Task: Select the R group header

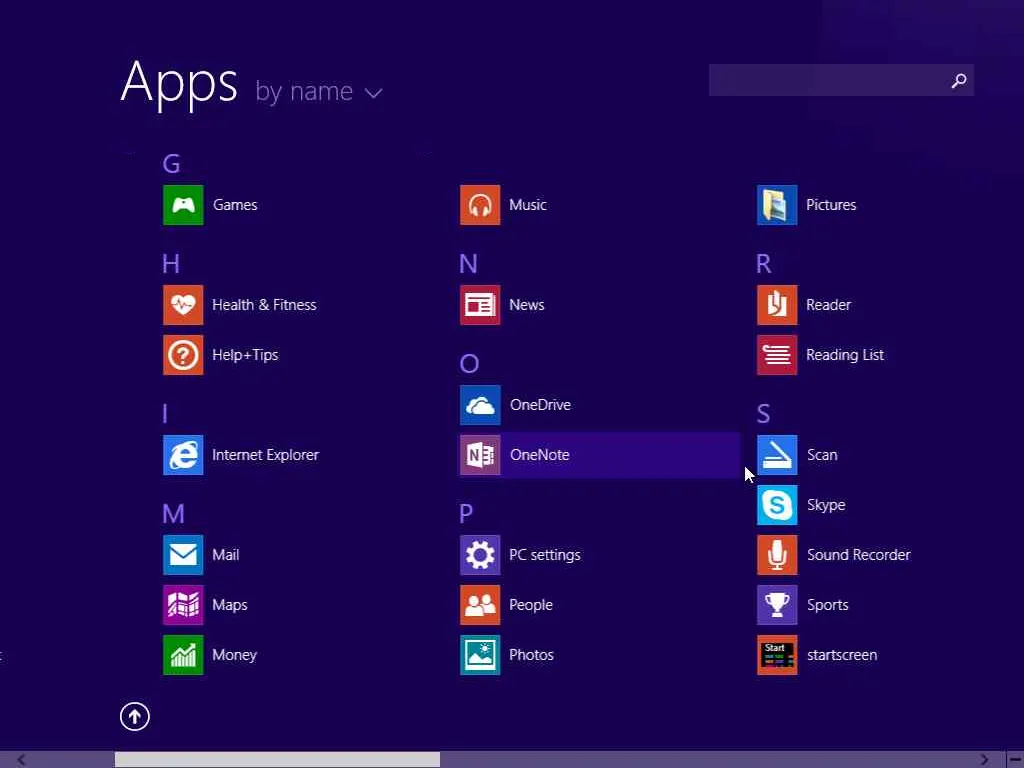Action: tap(763, 264)
